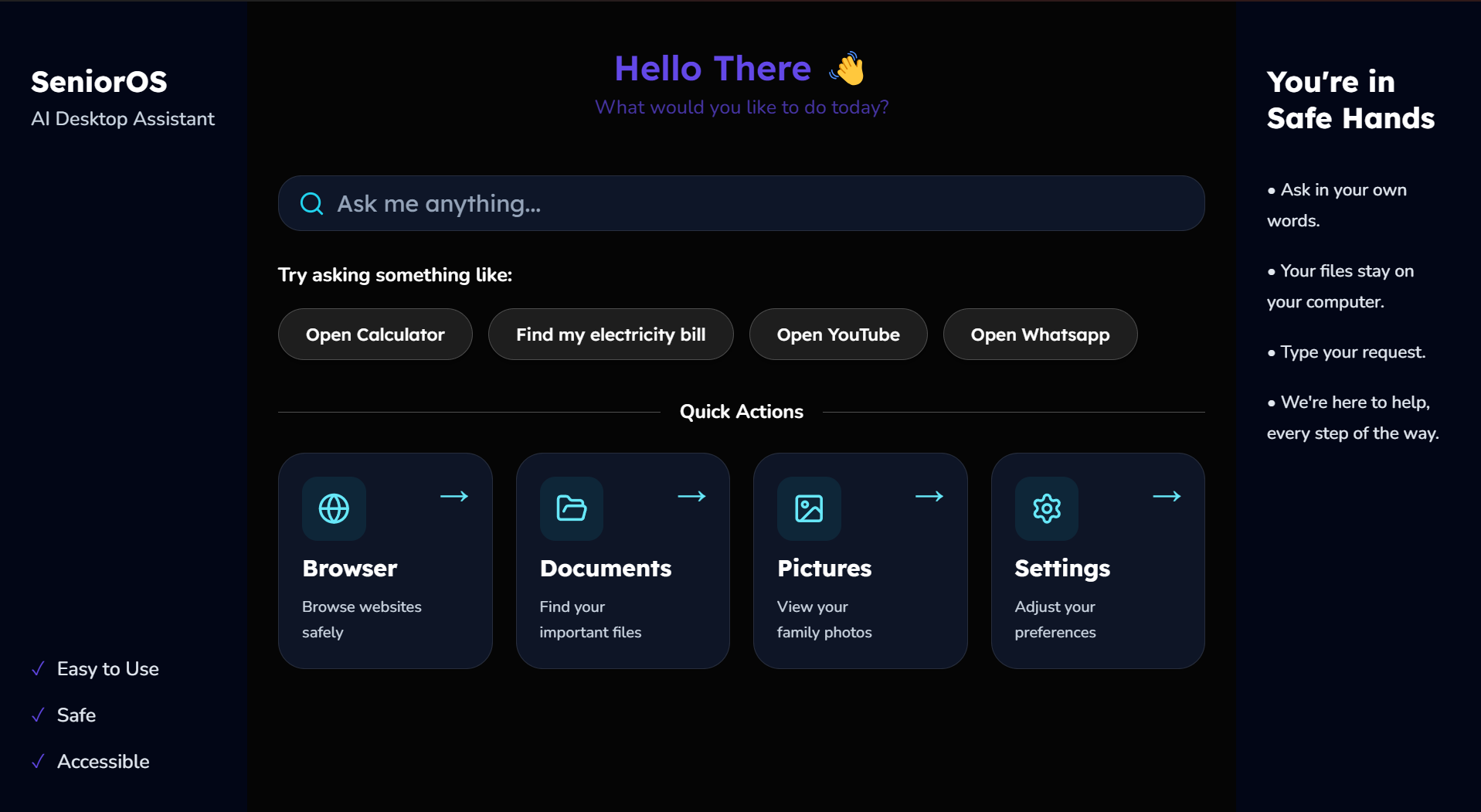Click the Documents folder icon
Image resolution: width=1481 pixels, height=812 pixels.
[572, 508]
